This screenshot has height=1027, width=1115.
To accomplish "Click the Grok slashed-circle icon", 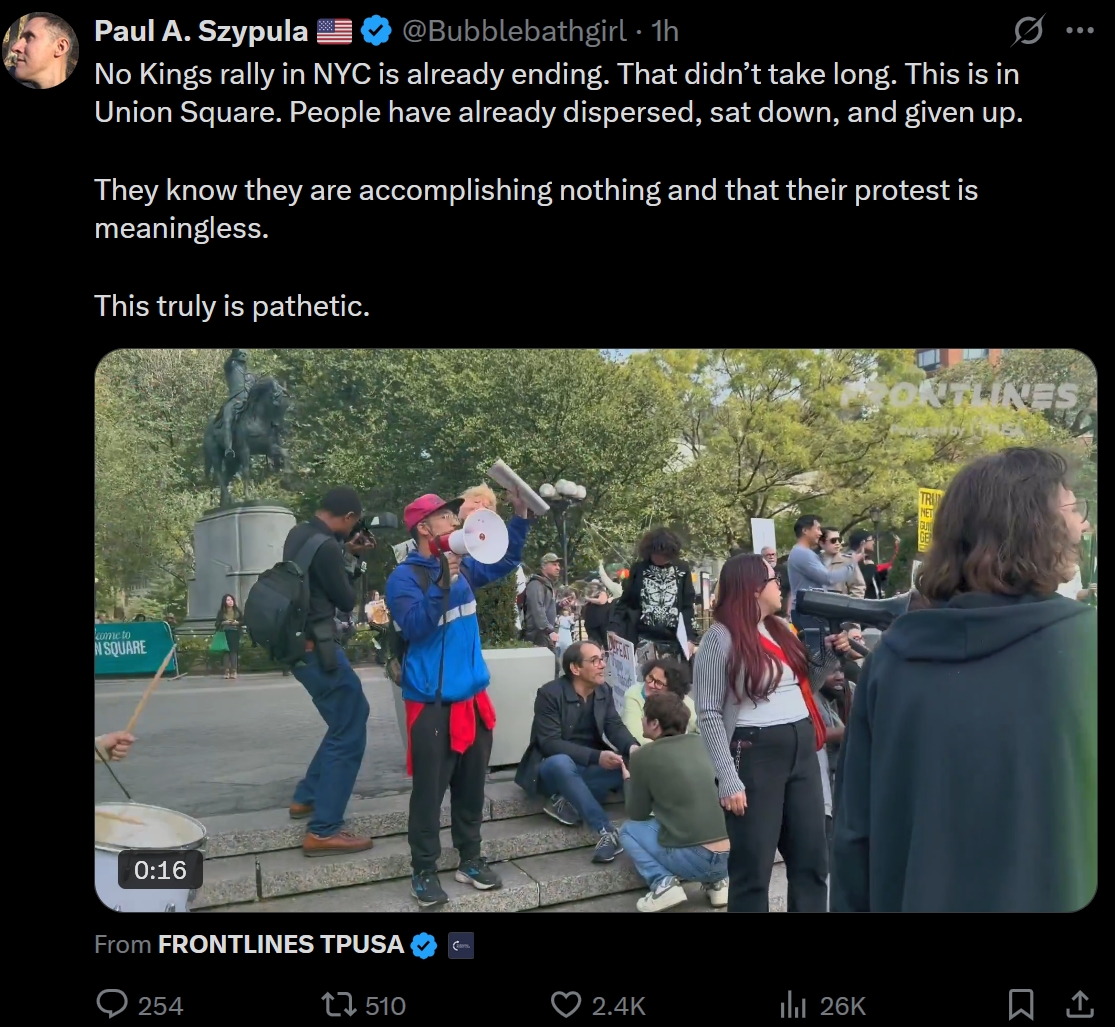I will point(1029,32).
